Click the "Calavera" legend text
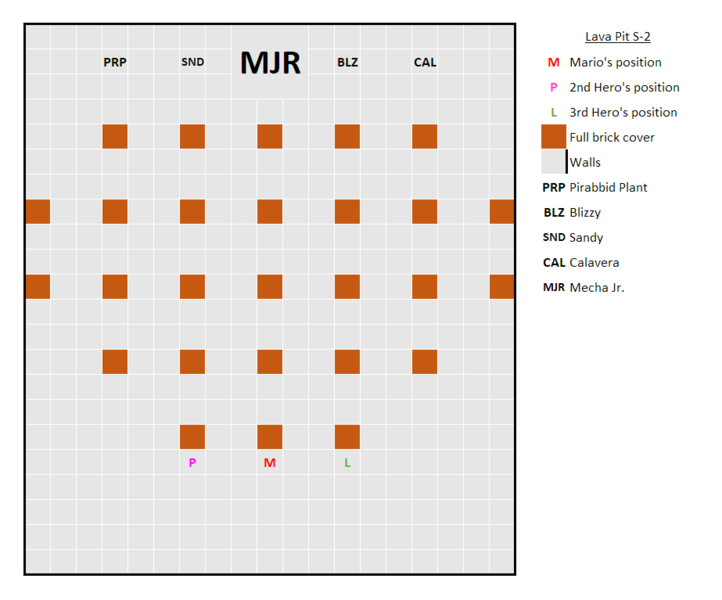The height and width of the screenshot is (600, 722). pyautogui.click(x=594, y=262)
